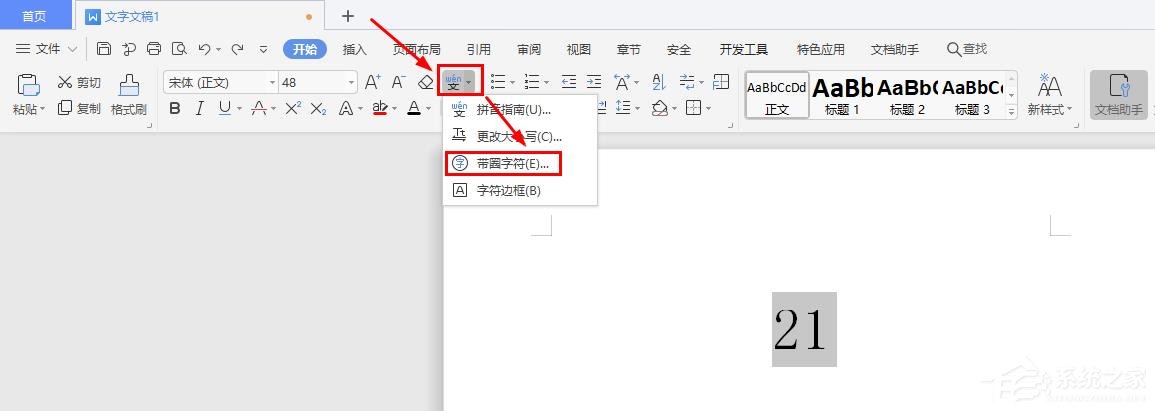1155x411 pixels.
Task: Switch to the 引用 ribbon tab
Action: (479, 49)
